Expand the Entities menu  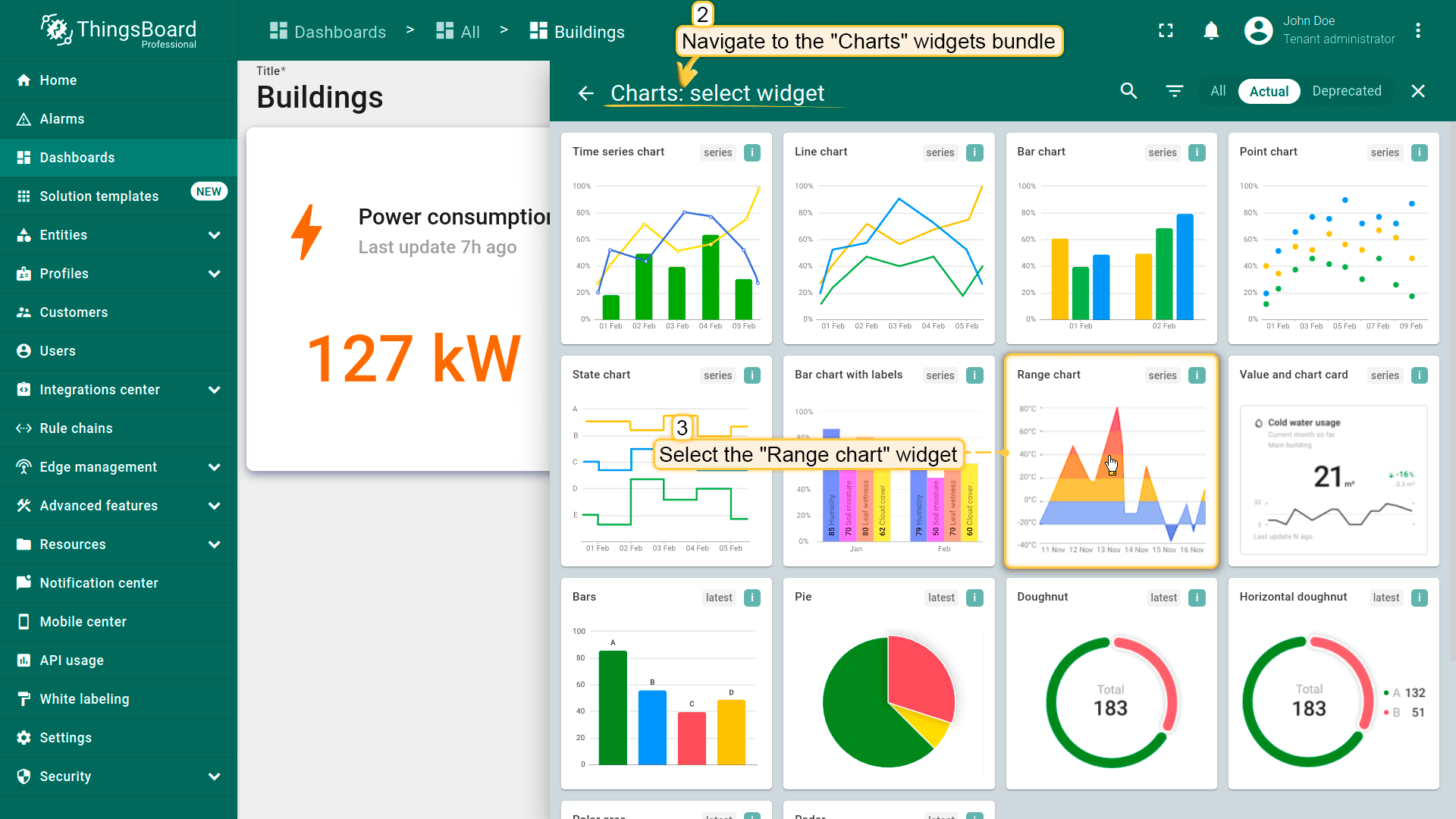click(214, 235)
